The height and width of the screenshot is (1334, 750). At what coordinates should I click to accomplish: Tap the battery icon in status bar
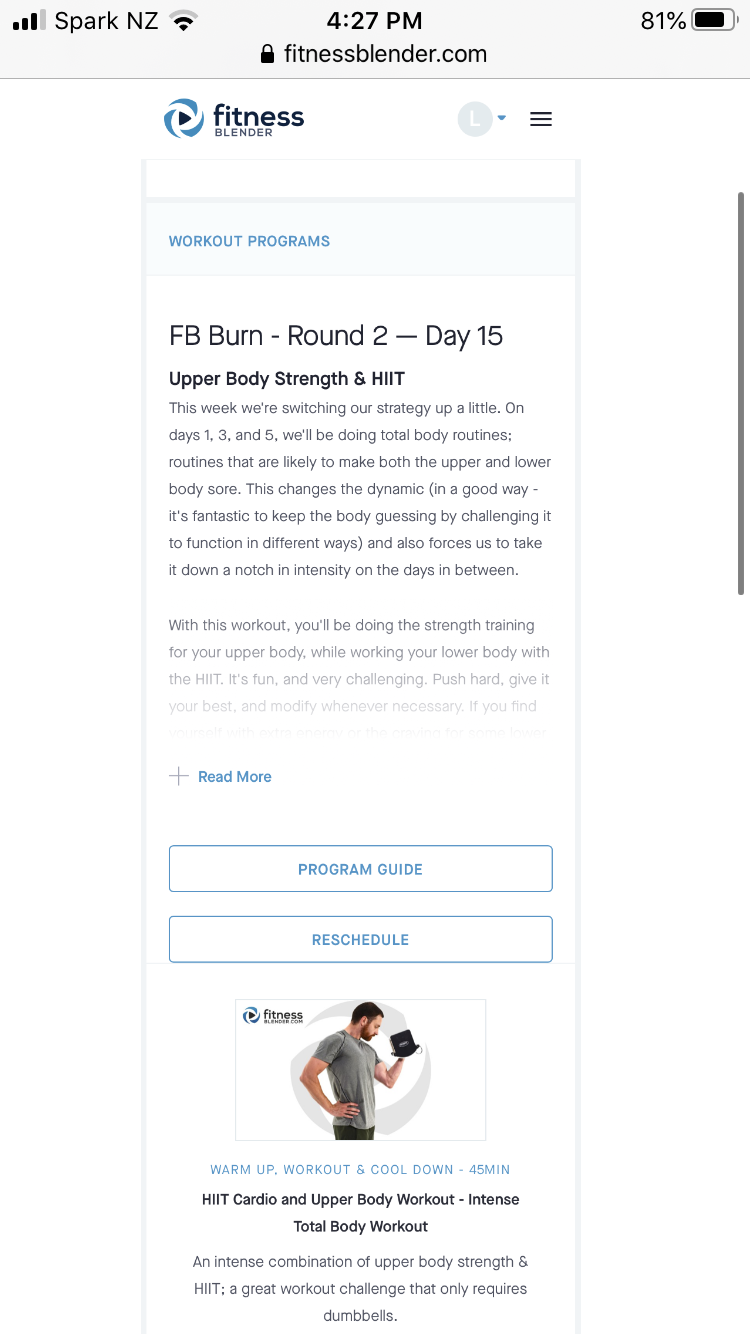(714, 20)
